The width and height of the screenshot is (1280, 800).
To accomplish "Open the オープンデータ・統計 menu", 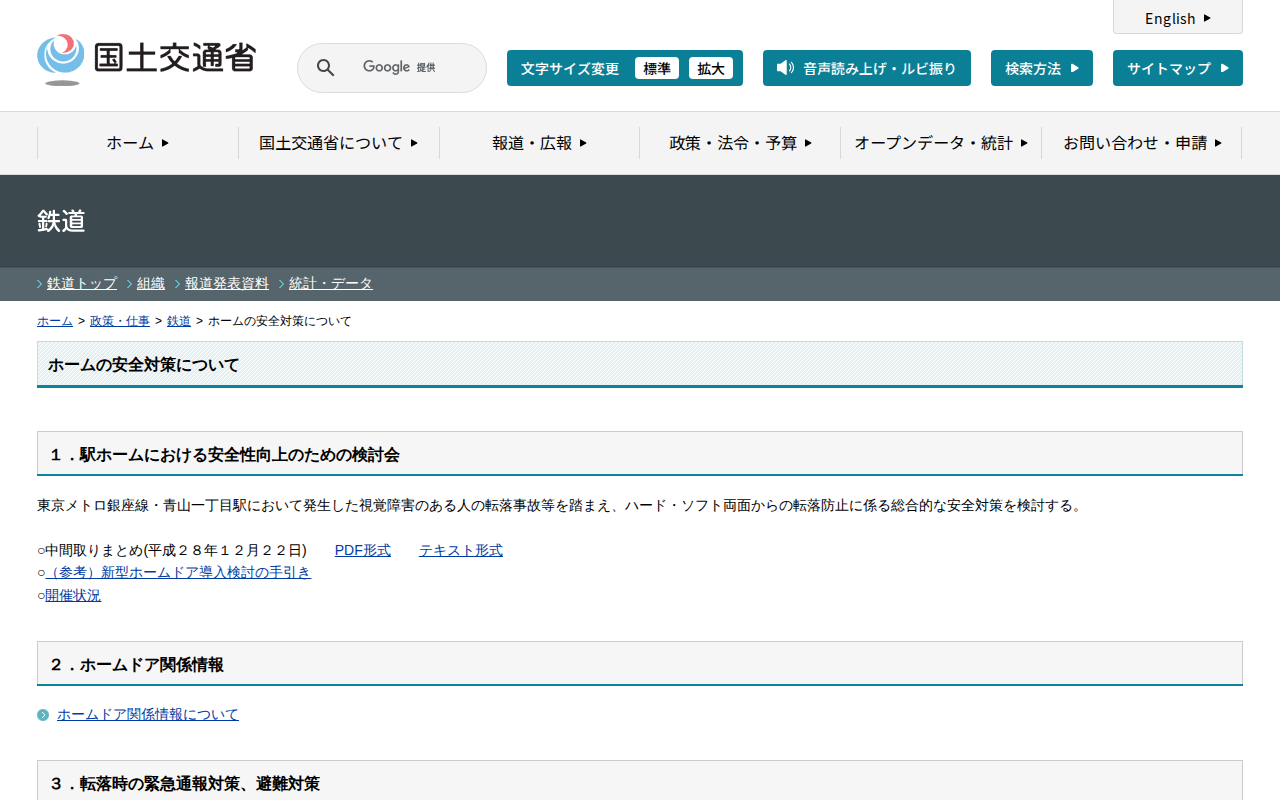I will coord(940,143).
